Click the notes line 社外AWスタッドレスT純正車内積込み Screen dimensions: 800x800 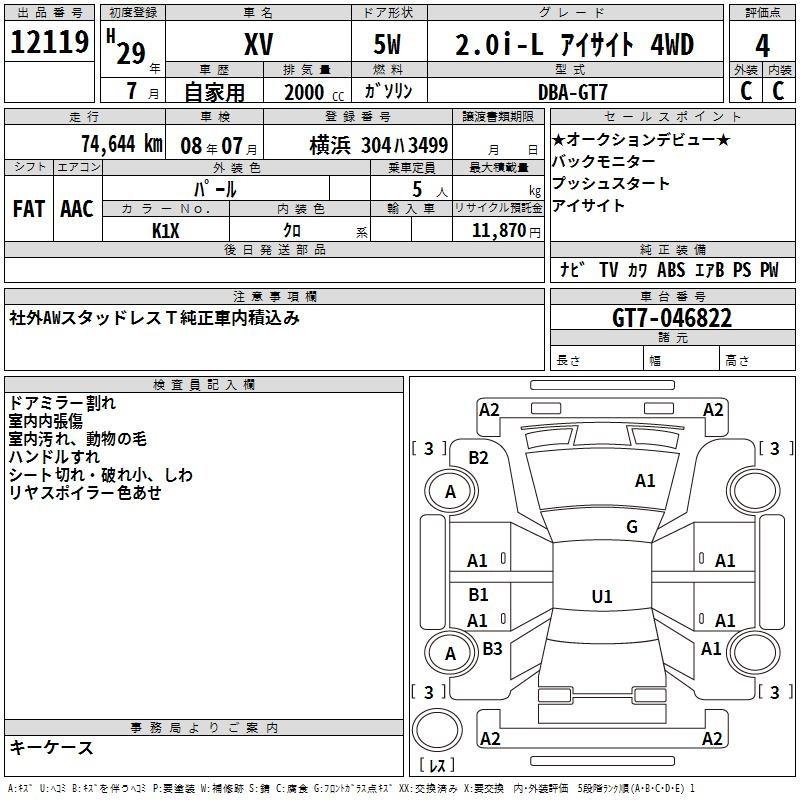tap(154, 318)
